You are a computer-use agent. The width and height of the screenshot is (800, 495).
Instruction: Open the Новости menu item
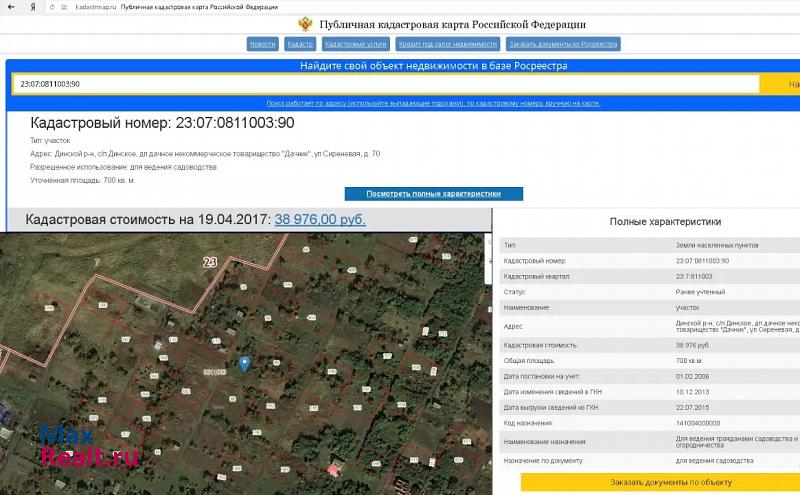point(263,44)
